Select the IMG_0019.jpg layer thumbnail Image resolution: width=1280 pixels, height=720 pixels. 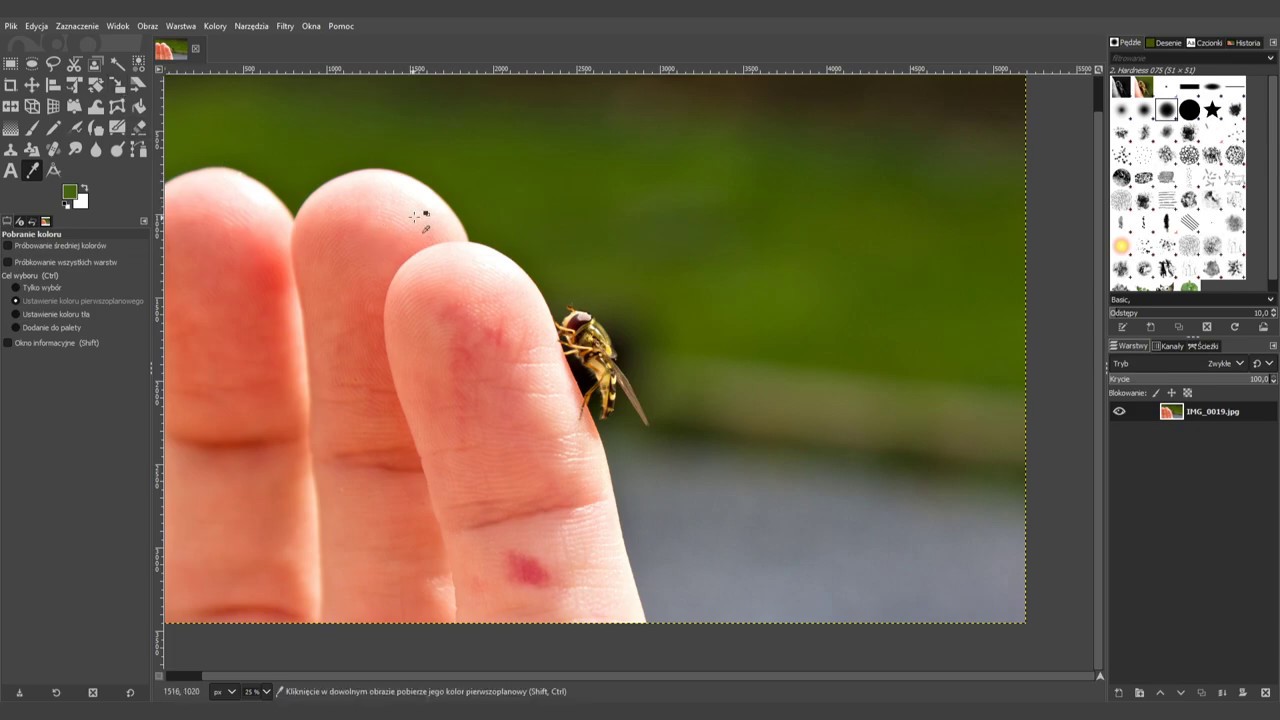pos(1172,411)
